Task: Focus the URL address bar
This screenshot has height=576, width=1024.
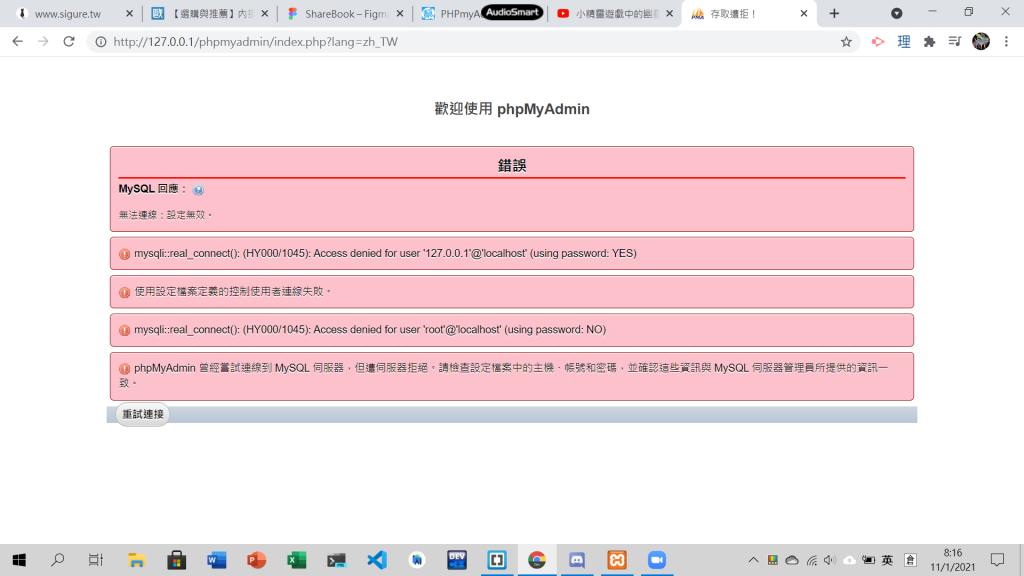Action: click(470, 42)
